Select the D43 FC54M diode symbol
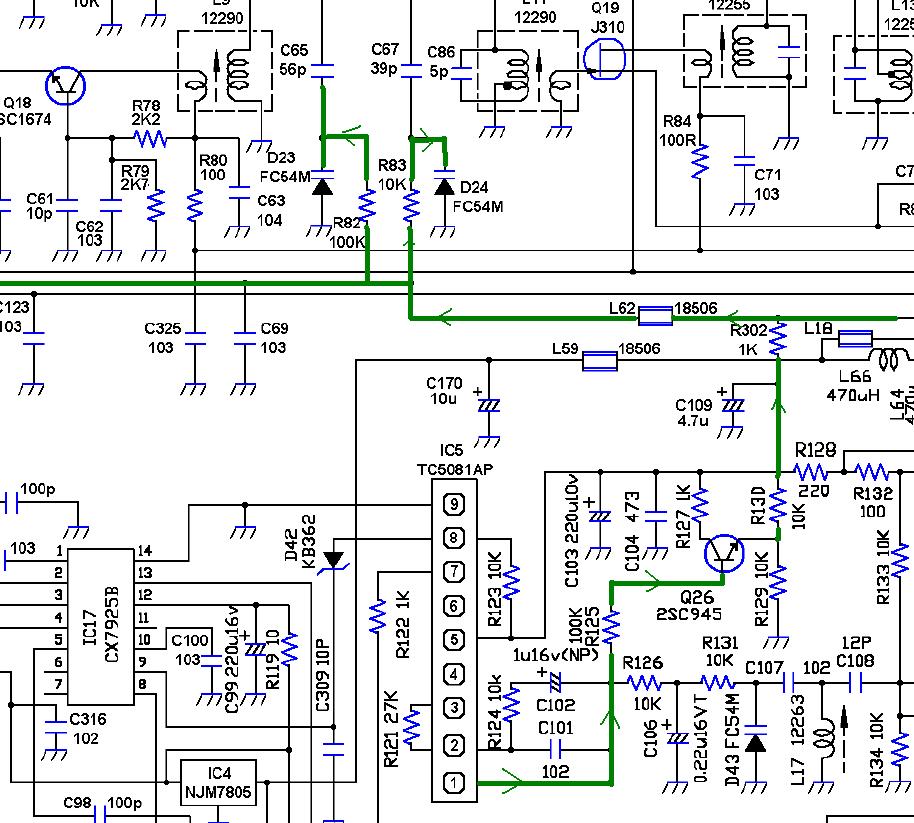 pos(756,739)
